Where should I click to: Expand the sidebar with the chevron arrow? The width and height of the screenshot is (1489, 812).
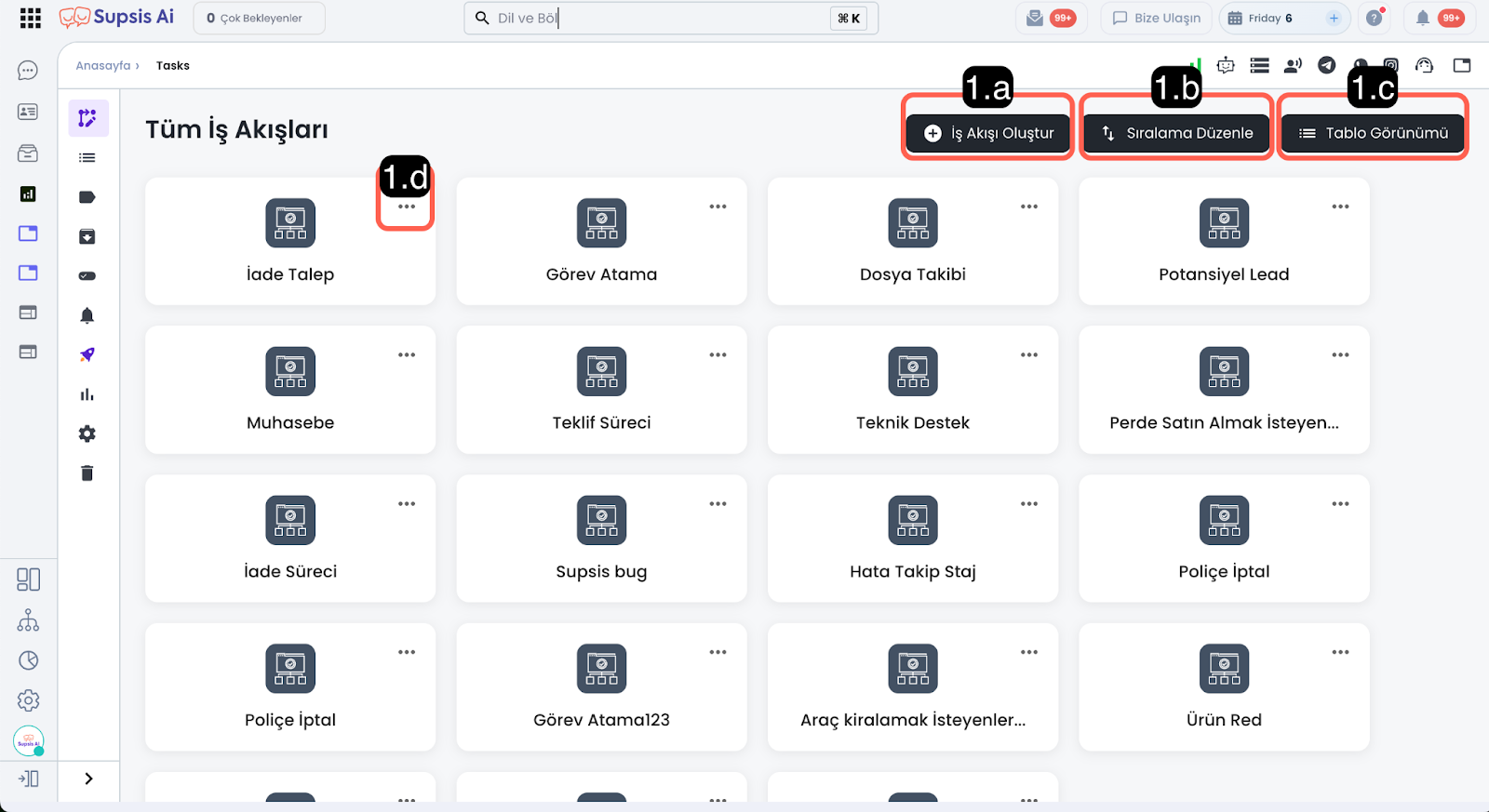click(88, 779)
